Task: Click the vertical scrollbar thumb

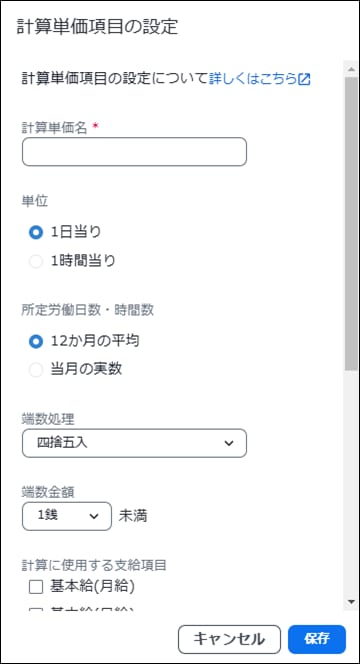Action: tap(351, 223)
